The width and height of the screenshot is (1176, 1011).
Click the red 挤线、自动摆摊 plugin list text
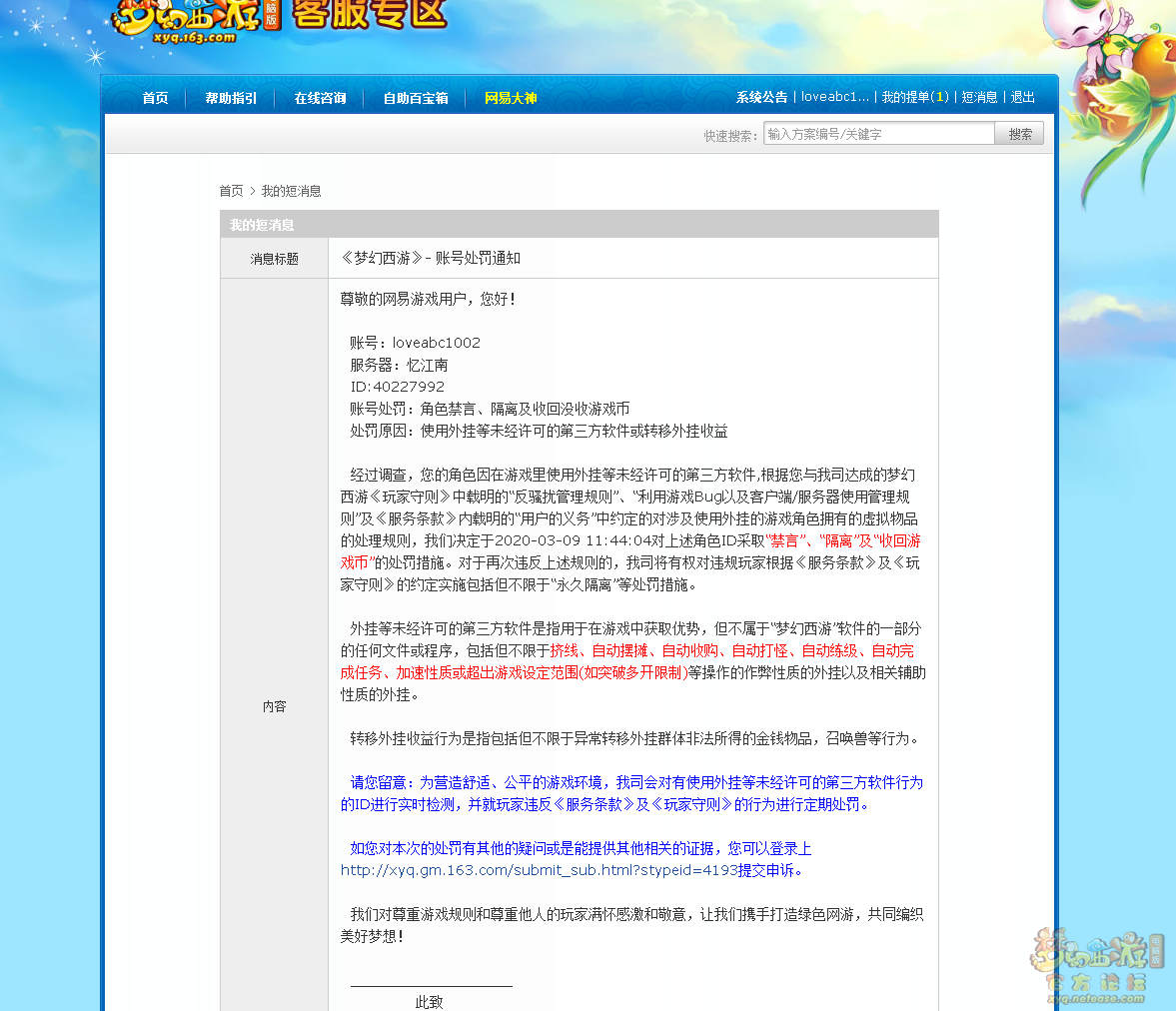[627, 661]
